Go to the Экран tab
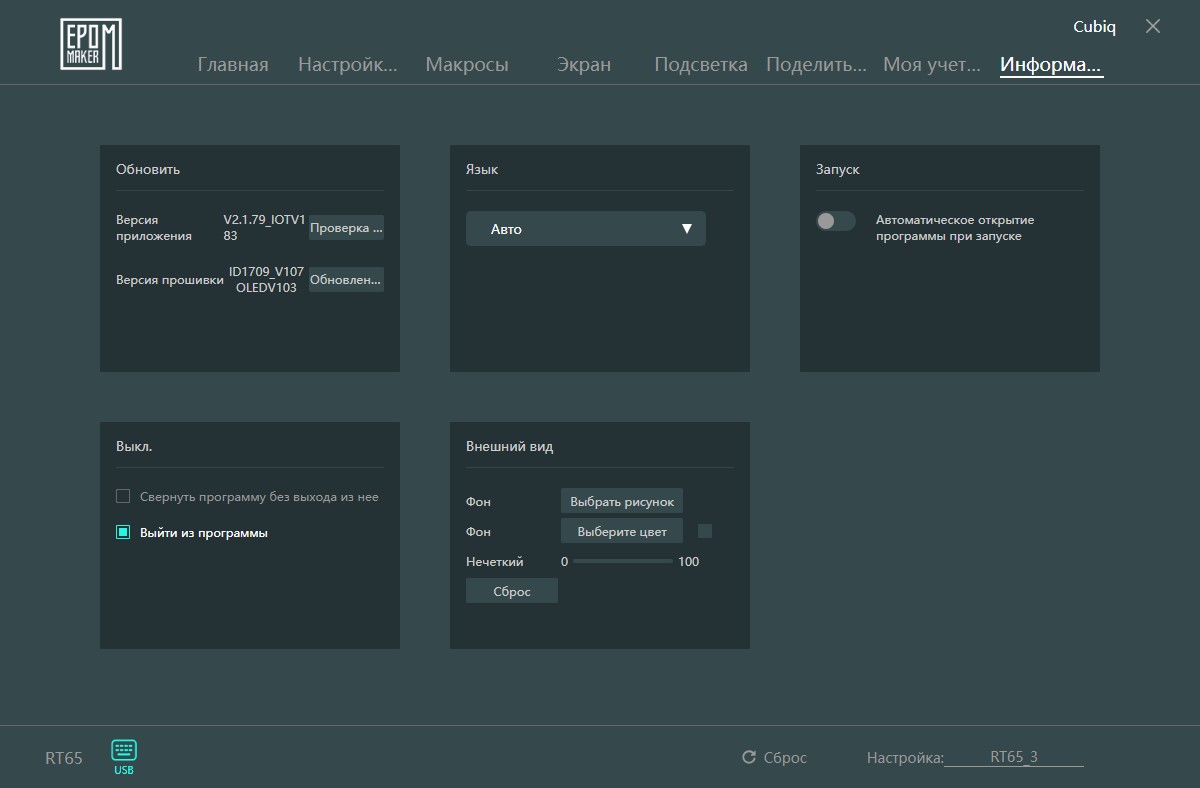Screen dimensions: 1200x788 coord(584,65)
